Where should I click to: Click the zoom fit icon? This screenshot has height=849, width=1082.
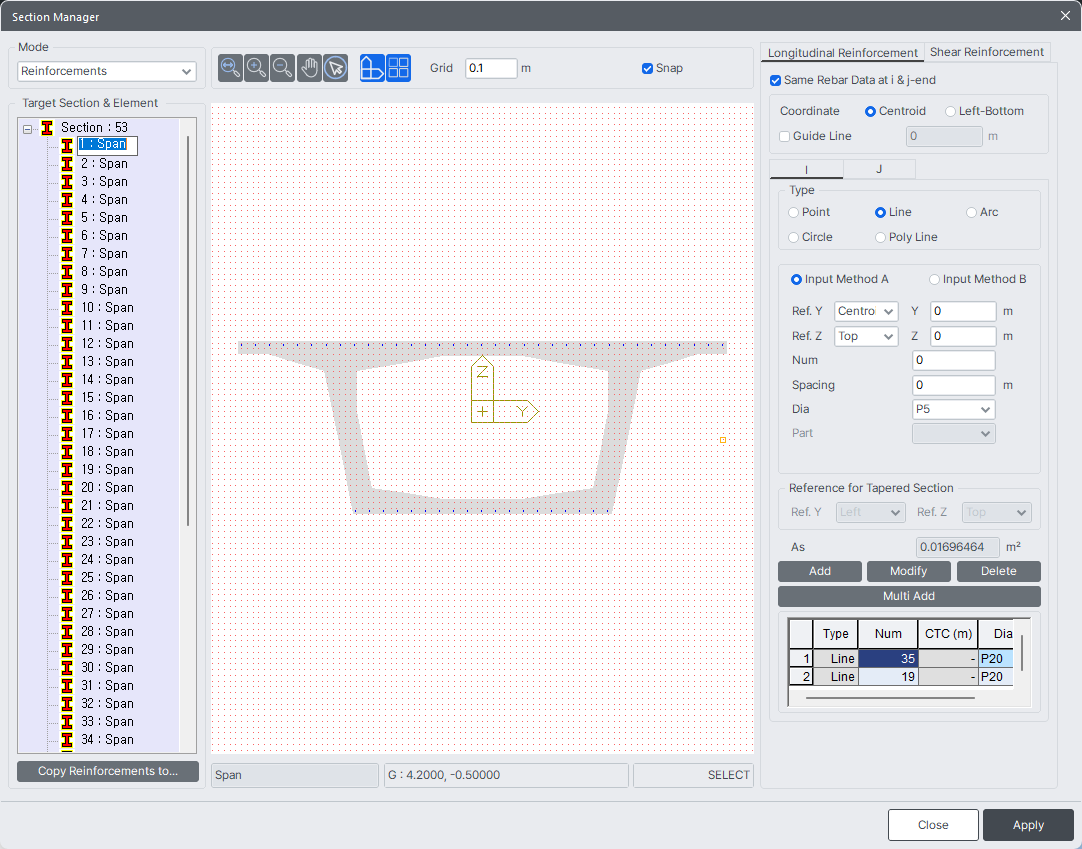coord(231,68)
